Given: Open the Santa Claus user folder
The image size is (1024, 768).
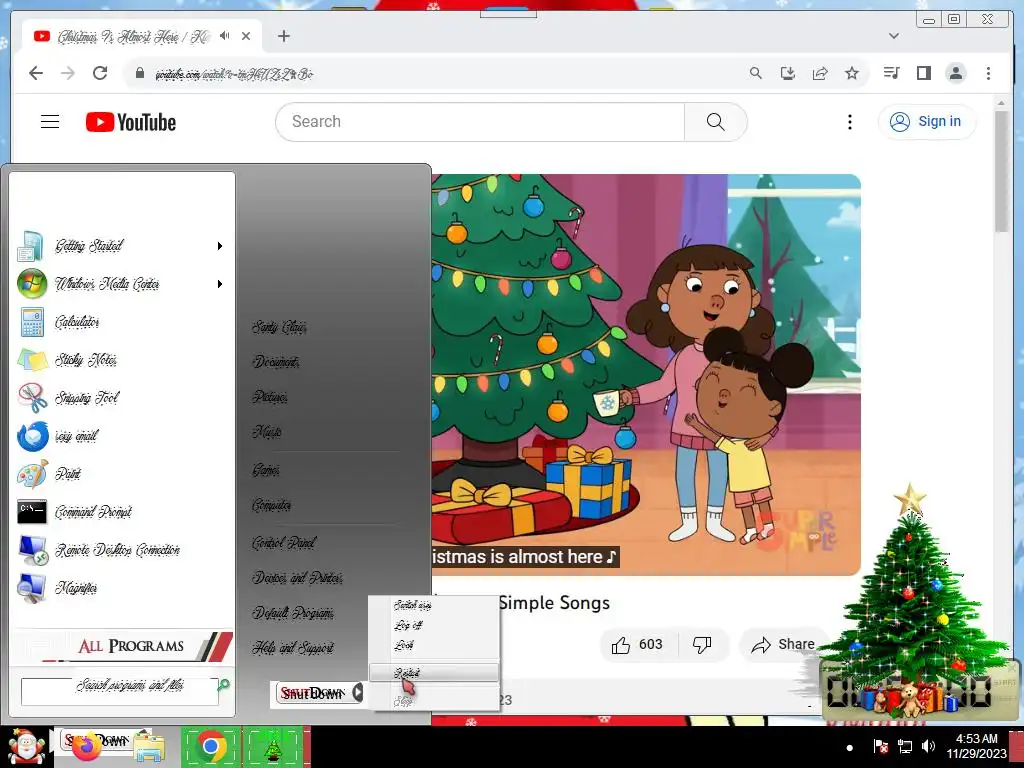Looking at the screenshot, I should [x=279, y=327].
